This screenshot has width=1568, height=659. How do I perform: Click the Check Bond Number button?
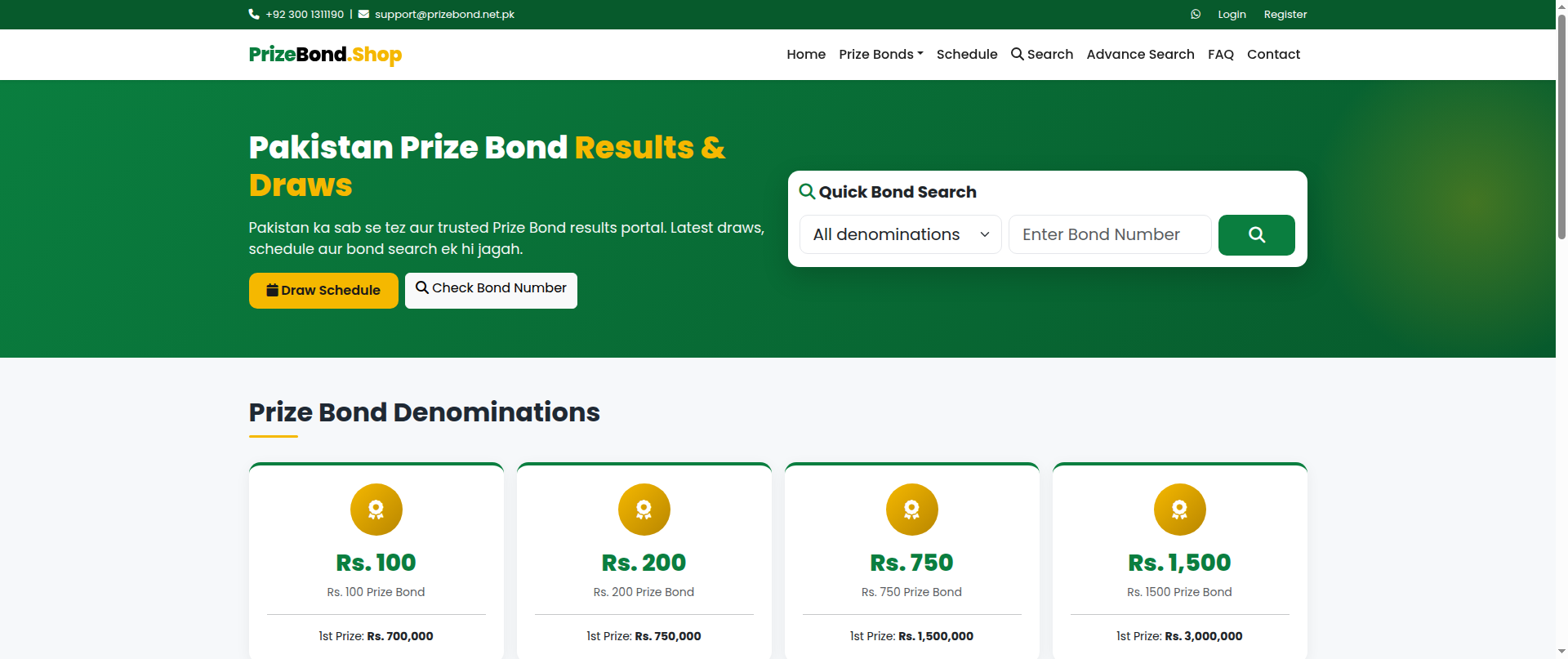tap(491, 291)
